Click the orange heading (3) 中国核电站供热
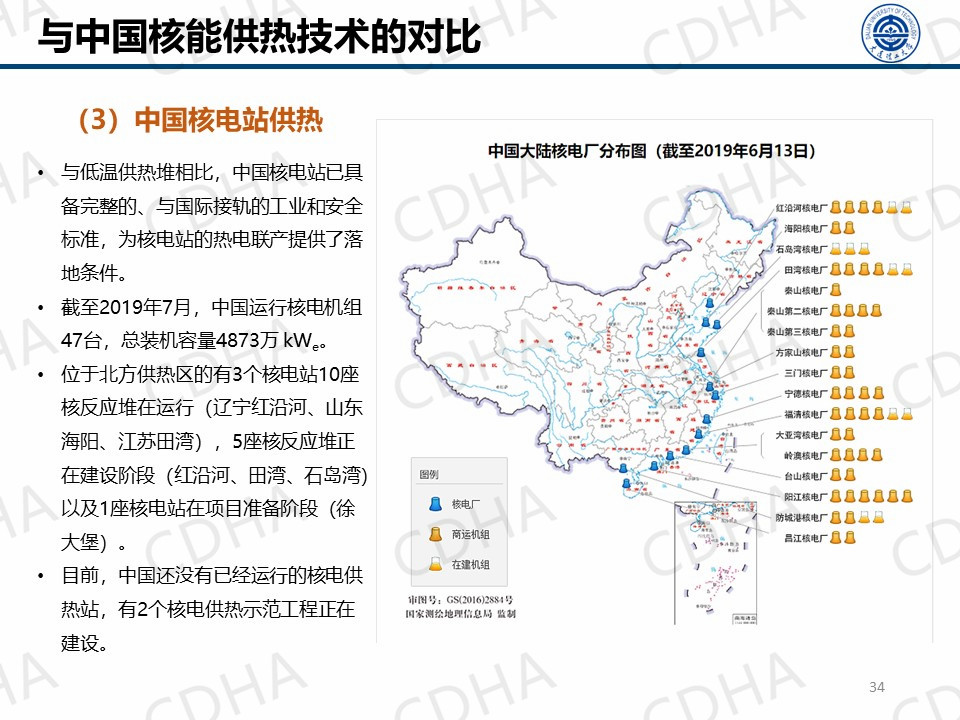This screenshot has width=960, height=720. point(200,120)
